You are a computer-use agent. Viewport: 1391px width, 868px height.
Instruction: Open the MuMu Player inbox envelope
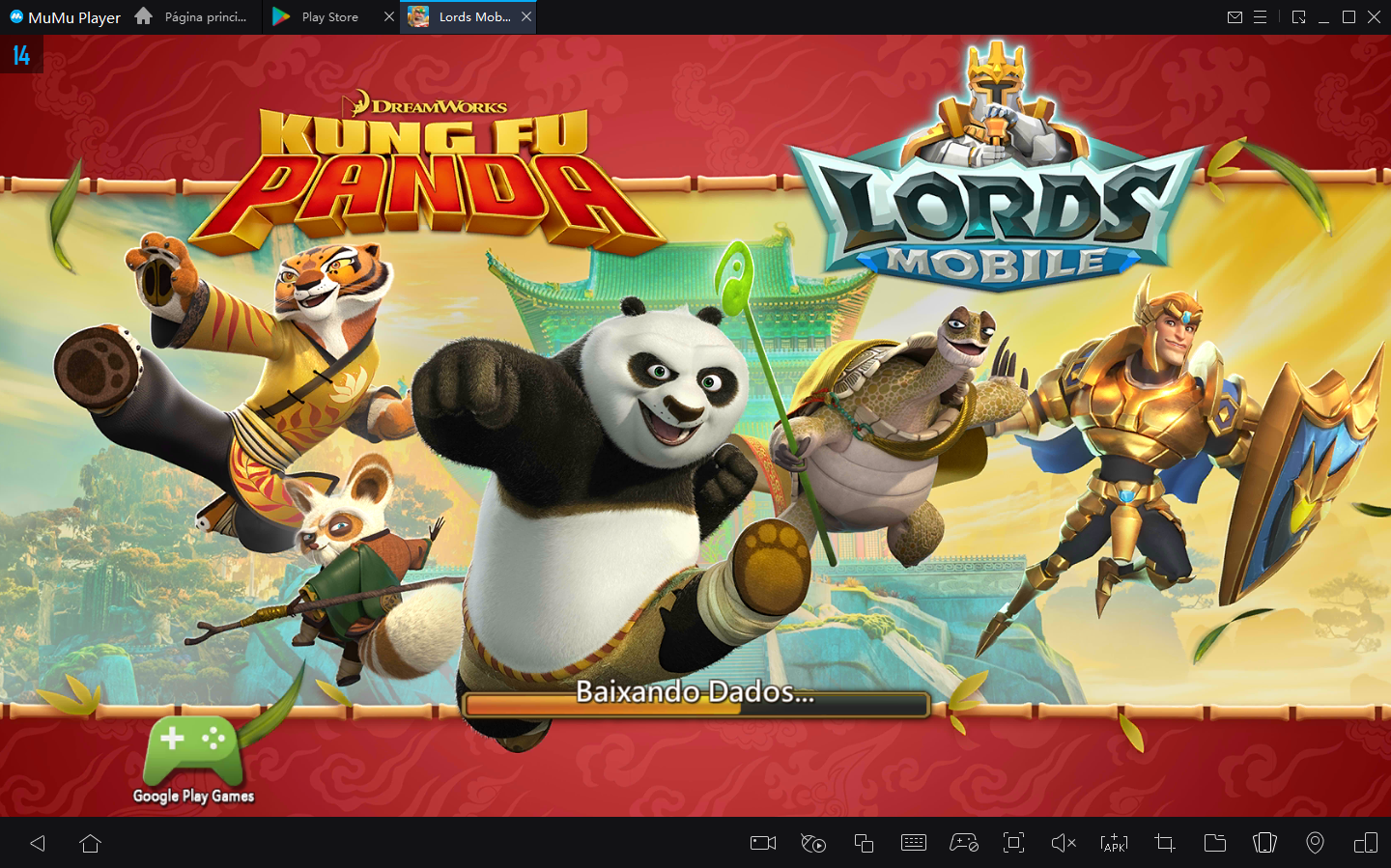1235,16
